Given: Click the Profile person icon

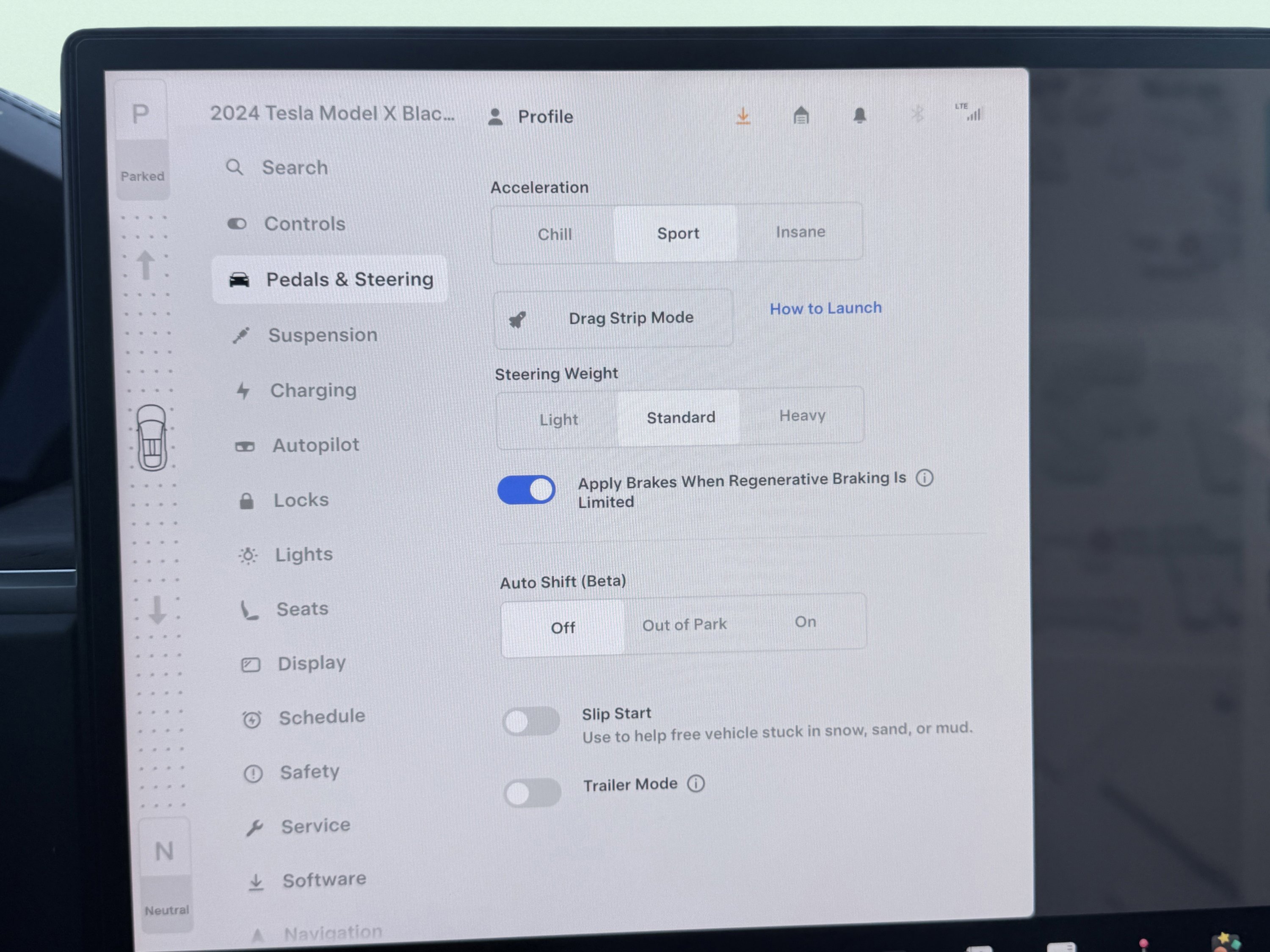Looking at the screenshot, I should 495,117.
